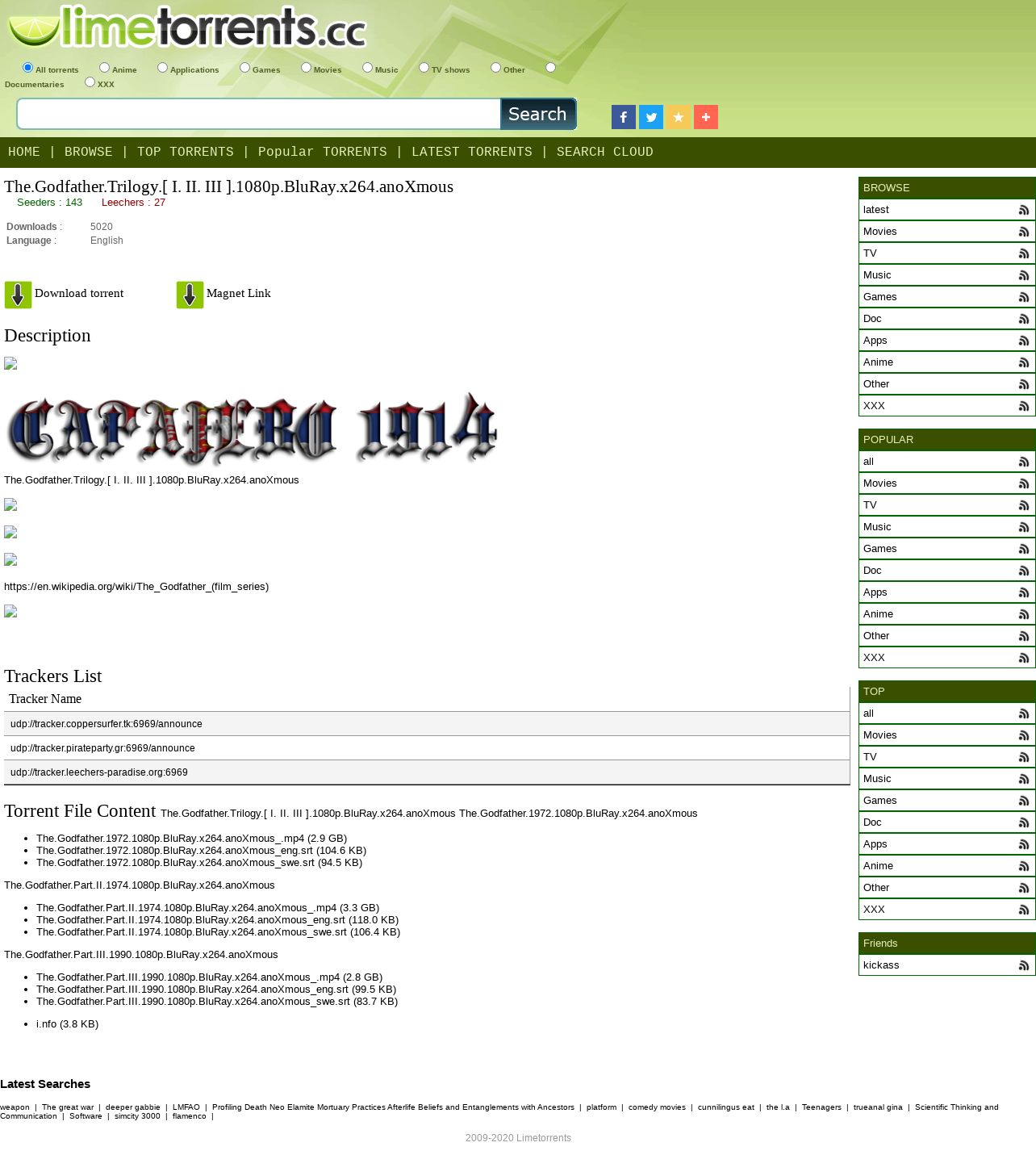Focus the torrent search input field

pos(259,114)
